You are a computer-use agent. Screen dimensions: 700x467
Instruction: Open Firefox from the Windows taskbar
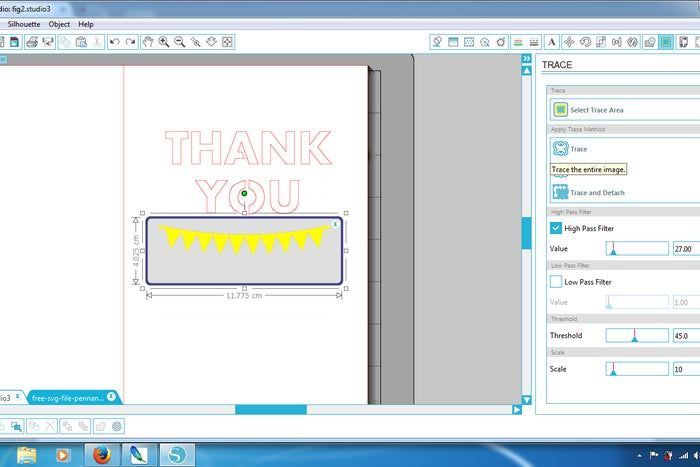(99, 454)
